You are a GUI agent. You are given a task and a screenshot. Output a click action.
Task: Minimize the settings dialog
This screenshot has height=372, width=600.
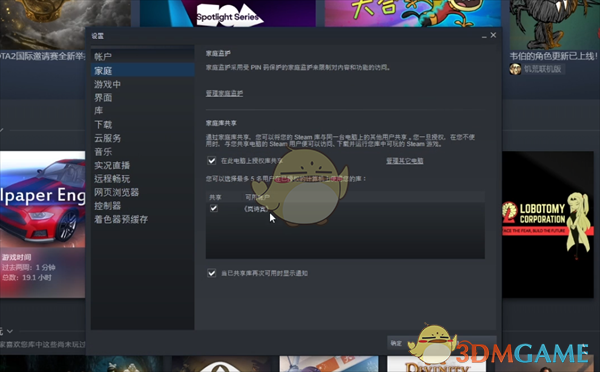pyautogui.click(x=484, y=36)
